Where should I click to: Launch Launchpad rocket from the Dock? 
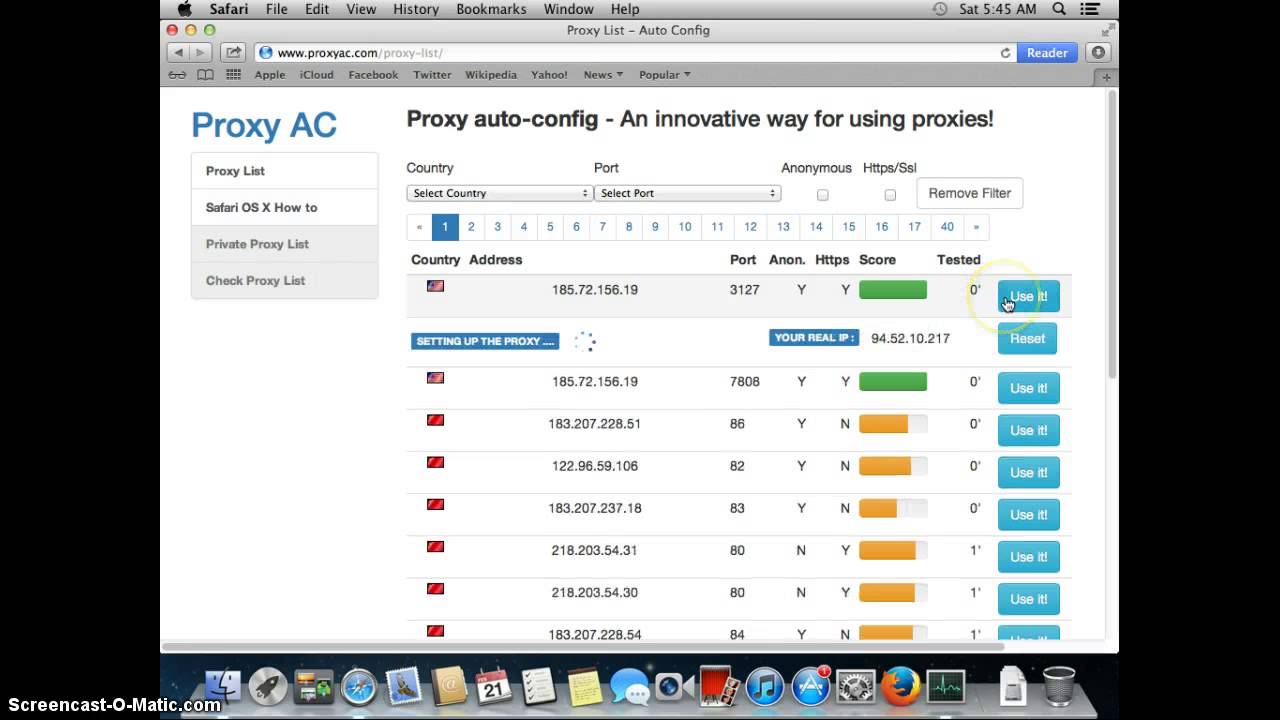click(268, 687)
